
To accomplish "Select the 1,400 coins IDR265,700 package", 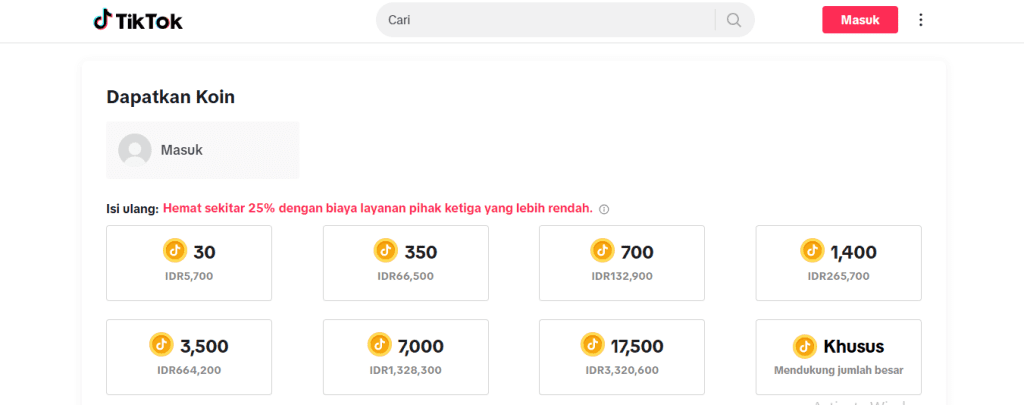I will [838, 262].
